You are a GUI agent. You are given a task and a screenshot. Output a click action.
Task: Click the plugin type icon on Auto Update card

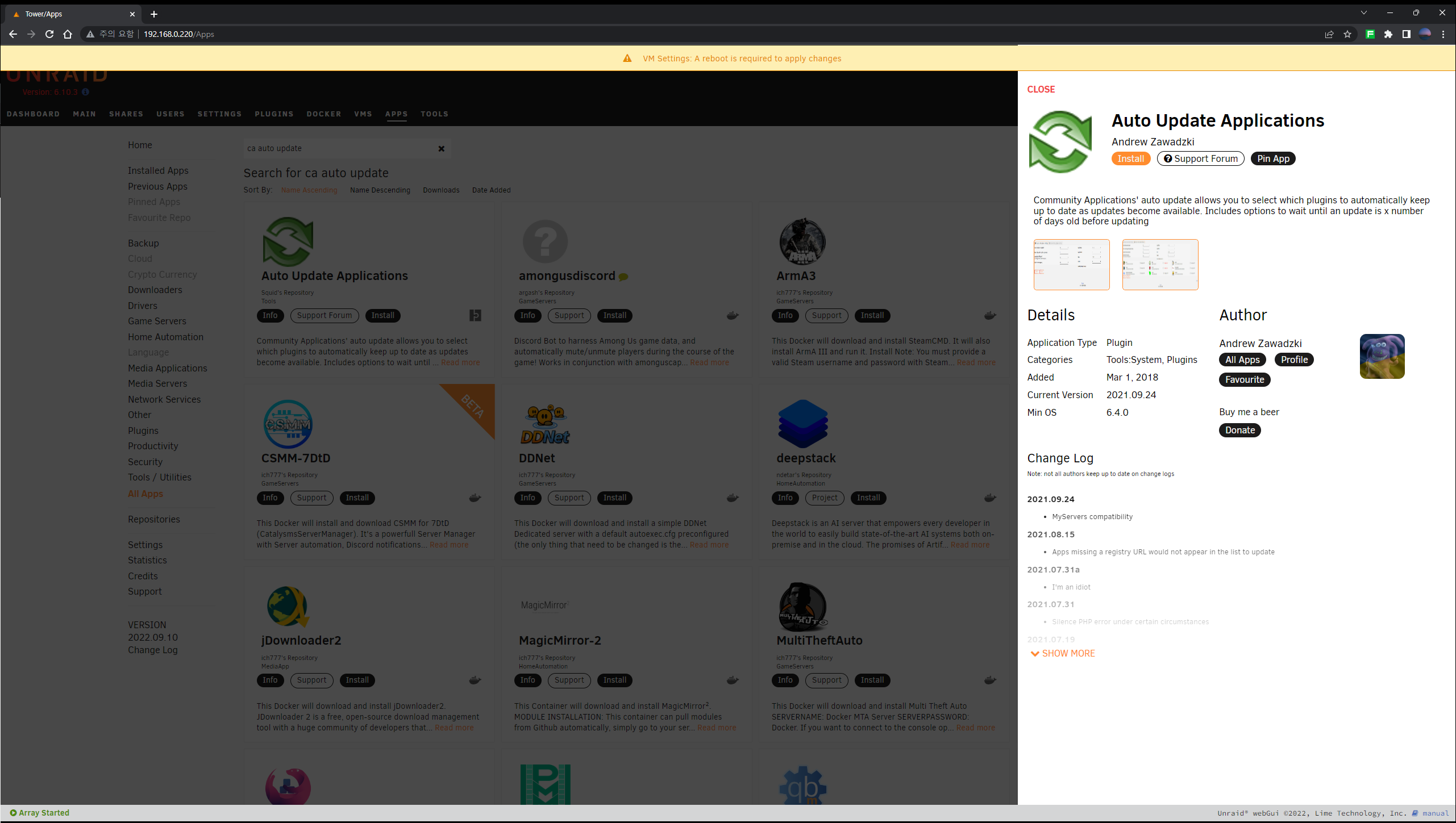tap(475, 315)
